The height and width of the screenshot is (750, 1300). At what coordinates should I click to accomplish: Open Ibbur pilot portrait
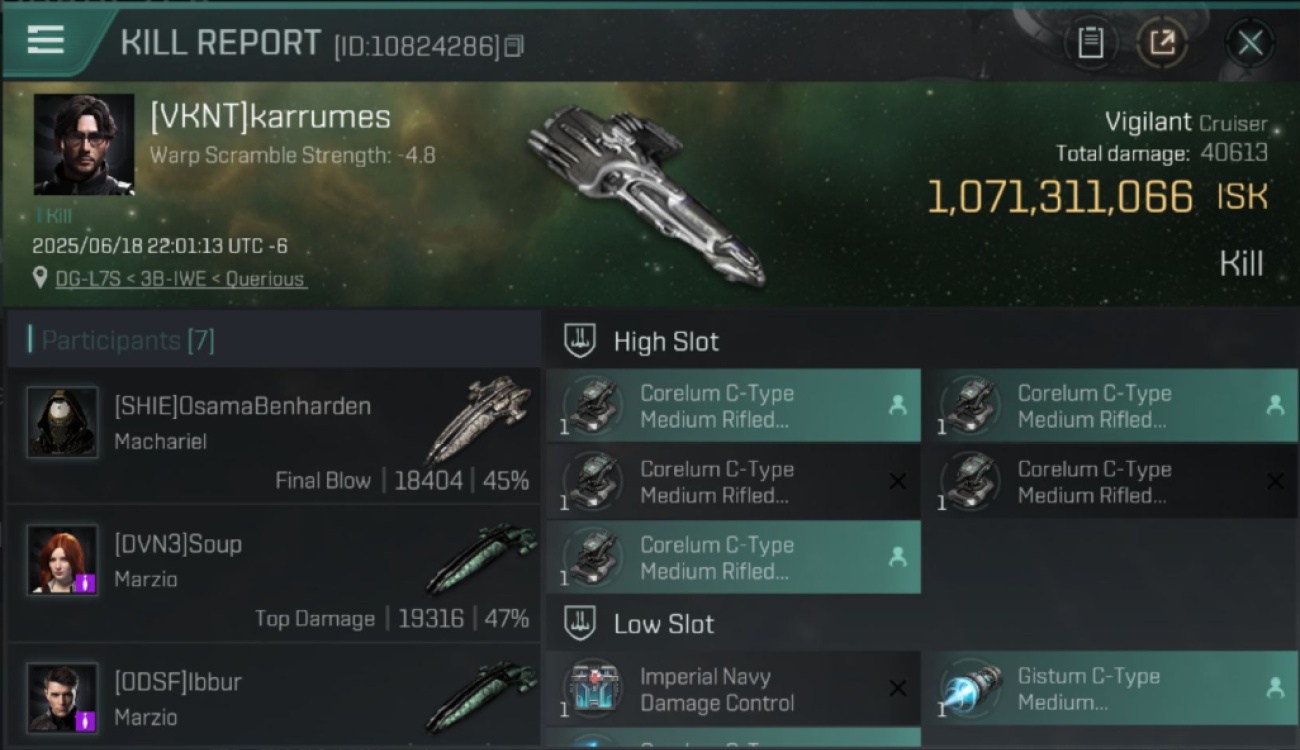pos(63,698)
